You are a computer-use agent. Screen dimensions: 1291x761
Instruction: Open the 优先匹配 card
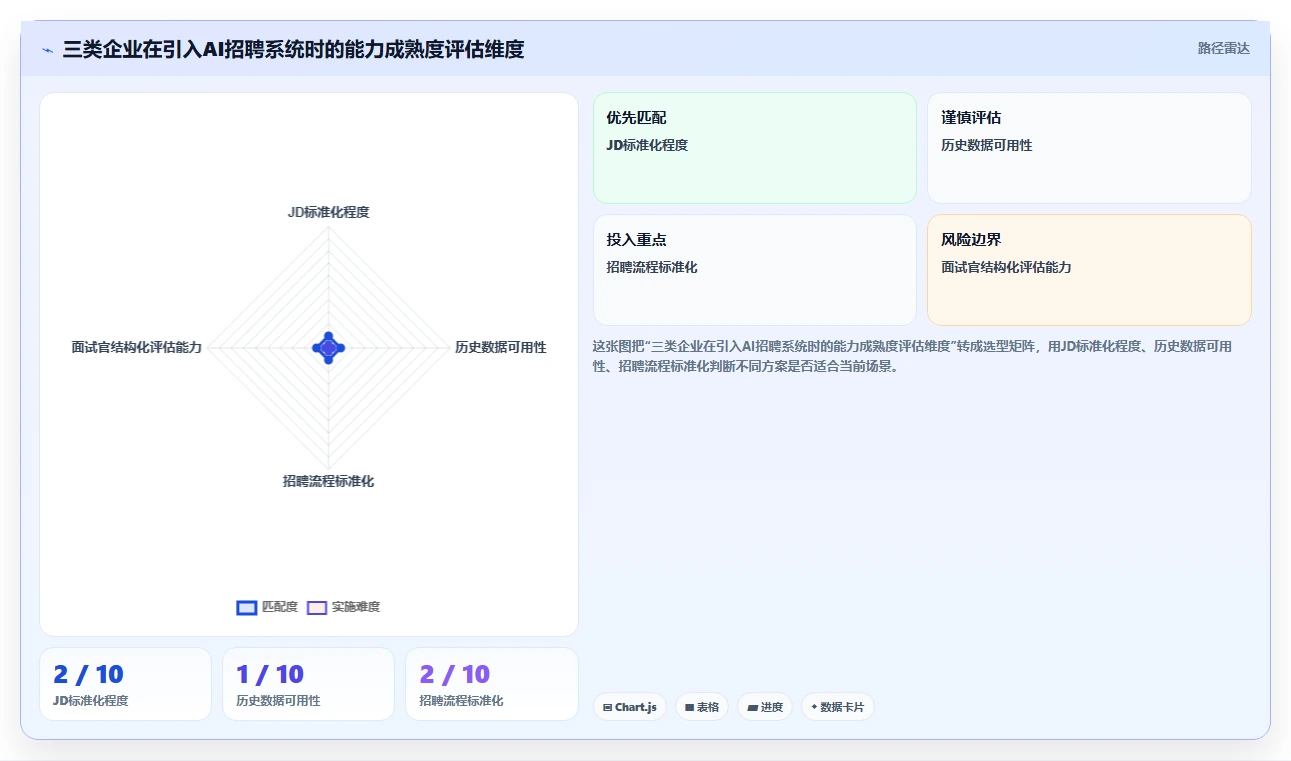point(755,148)
